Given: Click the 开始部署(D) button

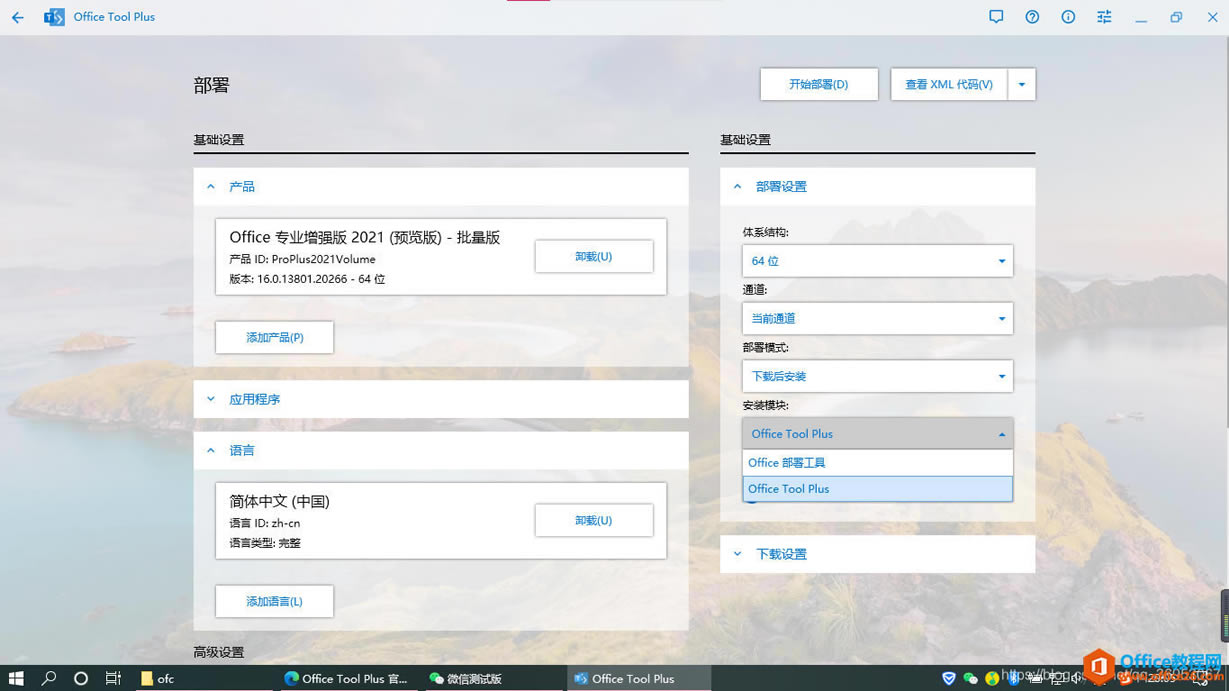Looking at the screenshot, I should click(x=819, y=84).
